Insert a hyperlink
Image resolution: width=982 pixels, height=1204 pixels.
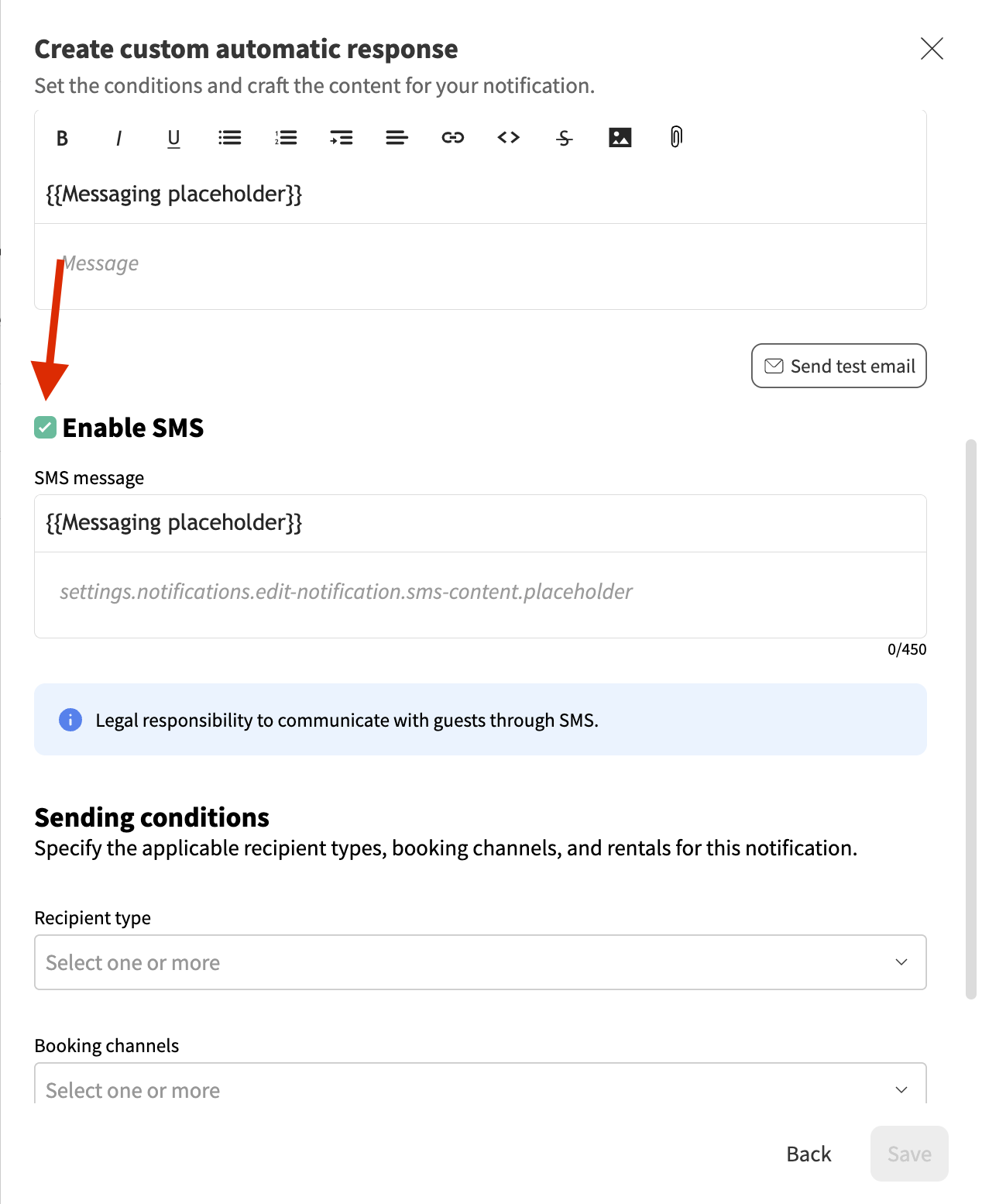453,138
